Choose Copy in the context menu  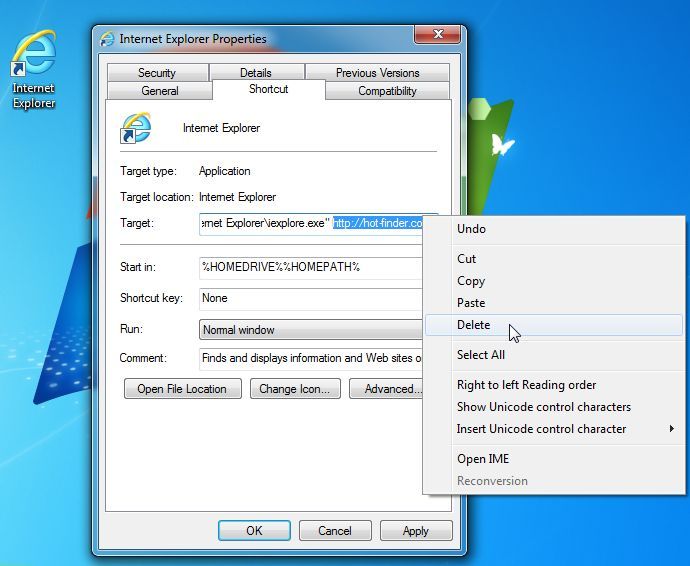point(554,281)
